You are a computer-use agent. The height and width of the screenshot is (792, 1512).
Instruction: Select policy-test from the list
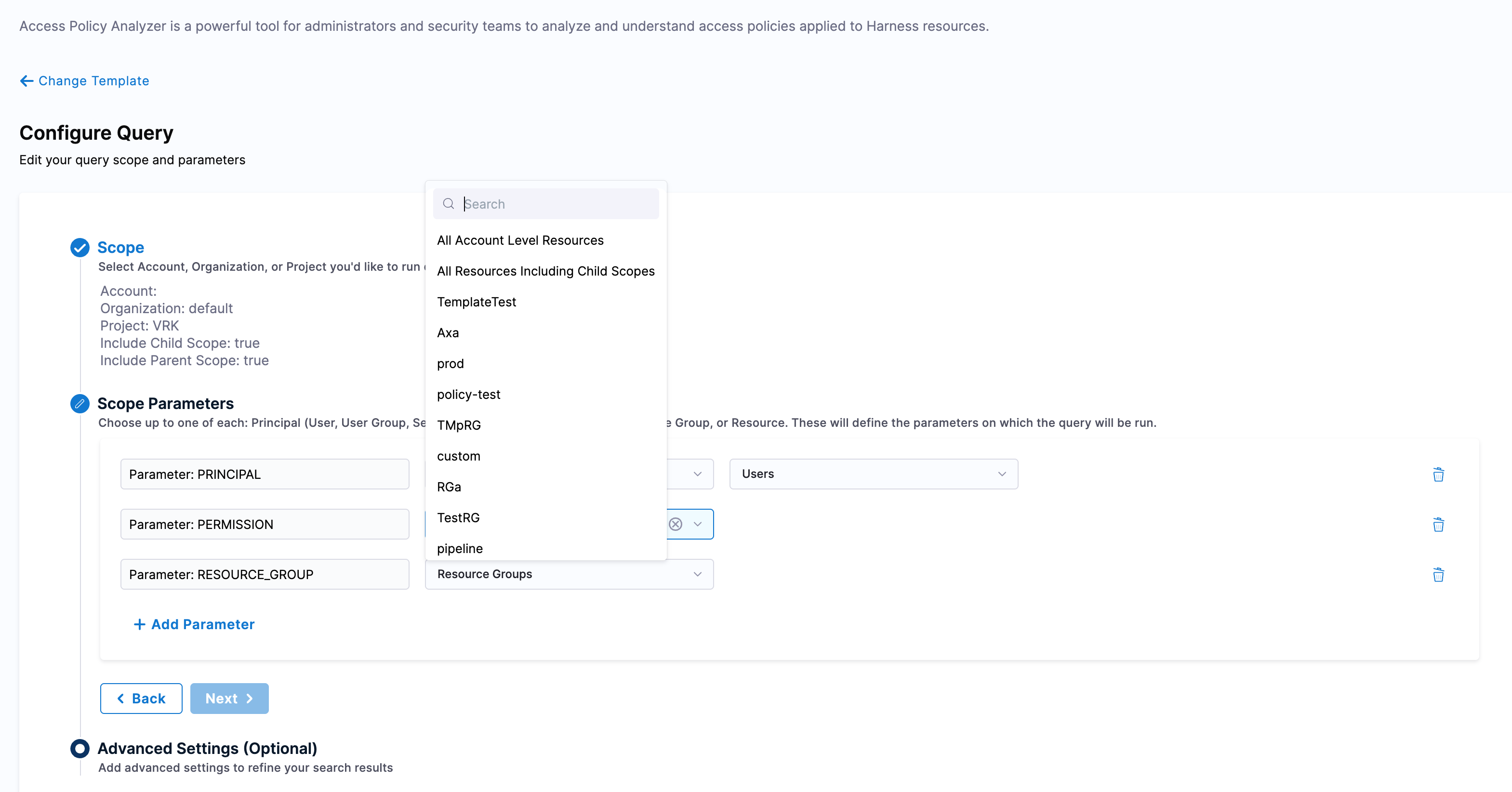point(468,394)
